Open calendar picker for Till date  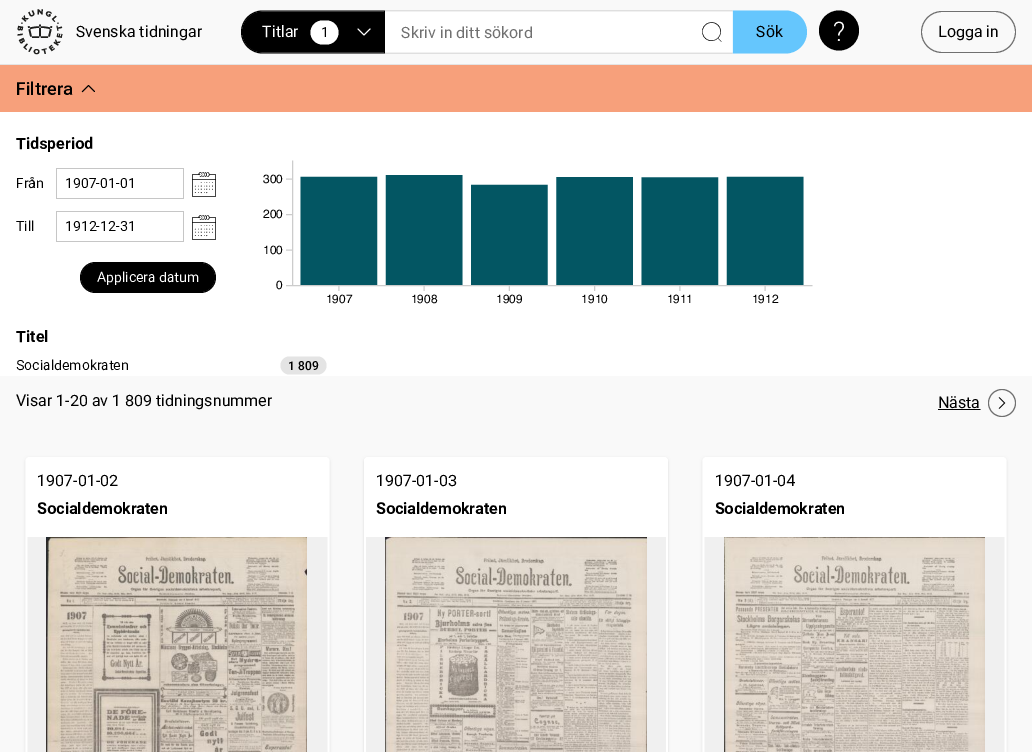pos(204,227)
